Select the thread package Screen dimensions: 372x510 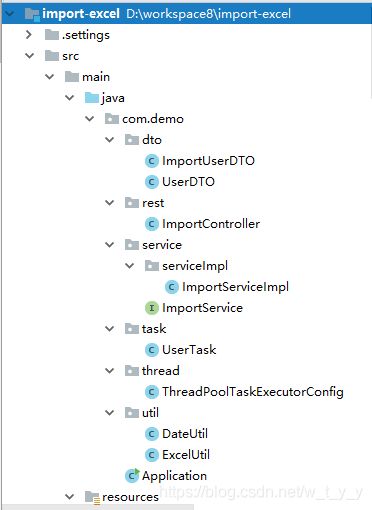(x=161, y=371)
